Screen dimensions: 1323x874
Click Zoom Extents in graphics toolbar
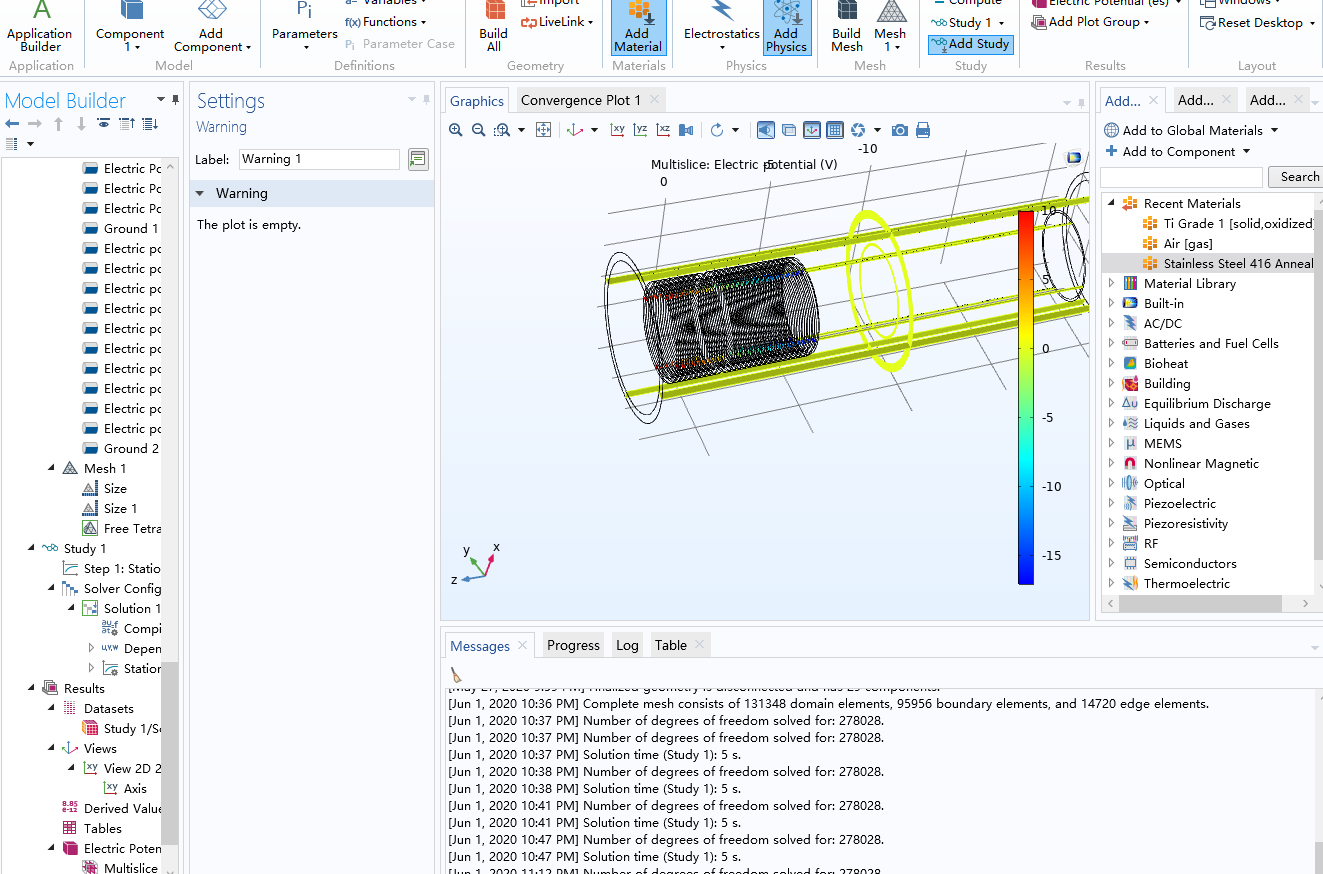coord(544,130)
